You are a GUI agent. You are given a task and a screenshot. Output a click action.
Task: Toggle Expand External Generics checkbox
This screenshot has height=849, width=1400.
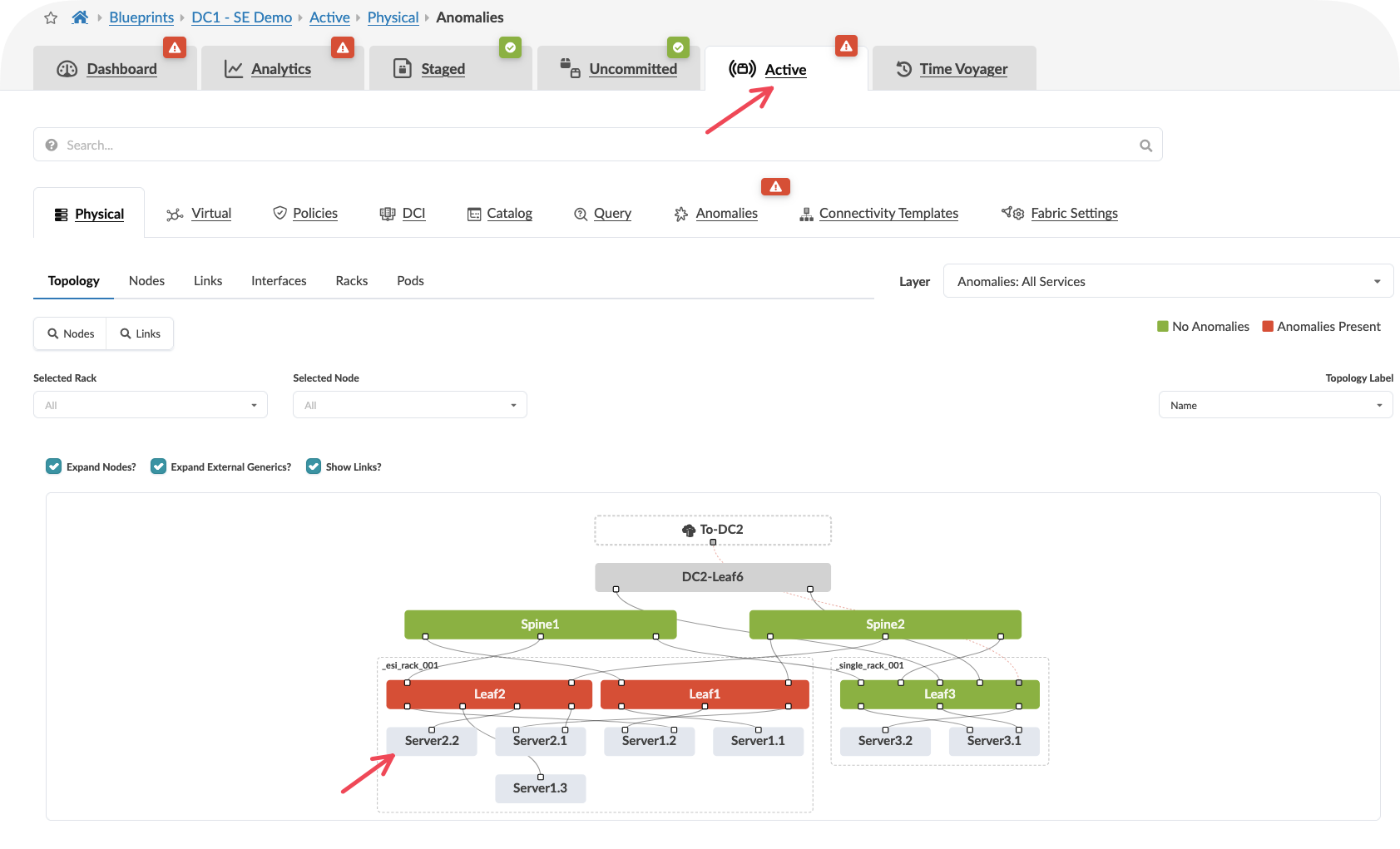point(158,466)
